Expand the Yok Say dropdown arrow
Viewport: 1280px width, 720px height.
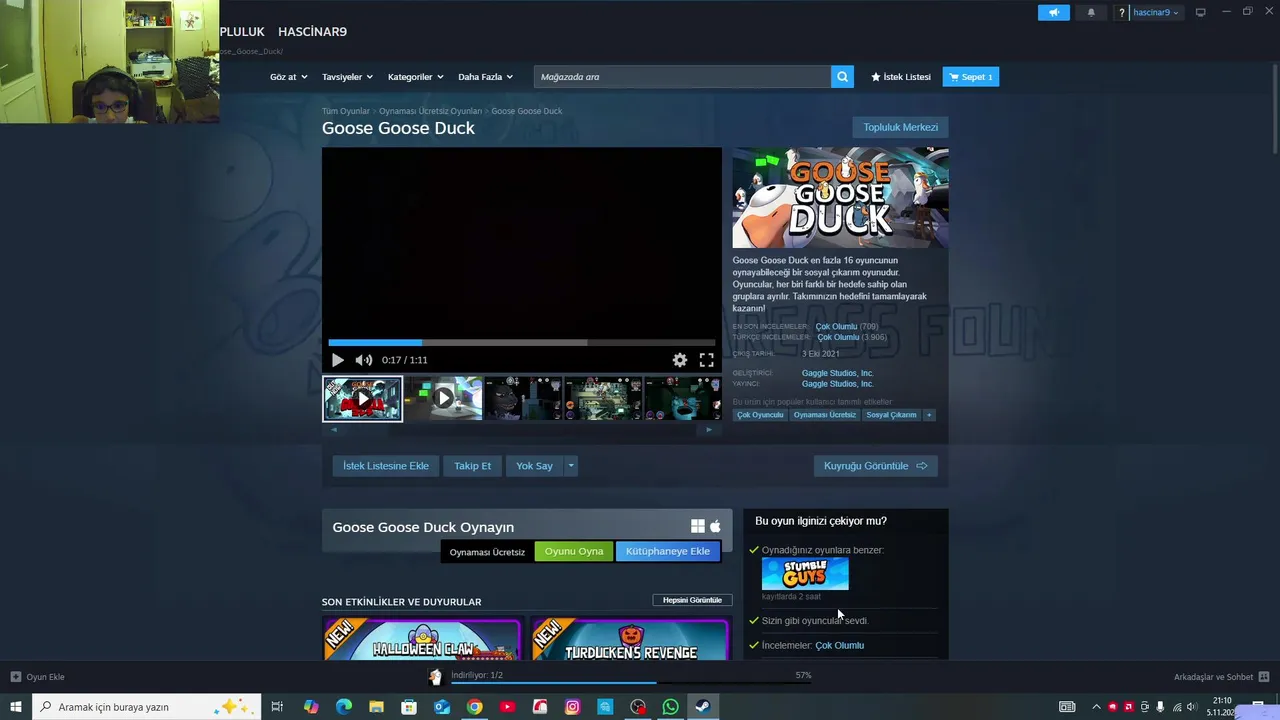[x=571, y=466]
